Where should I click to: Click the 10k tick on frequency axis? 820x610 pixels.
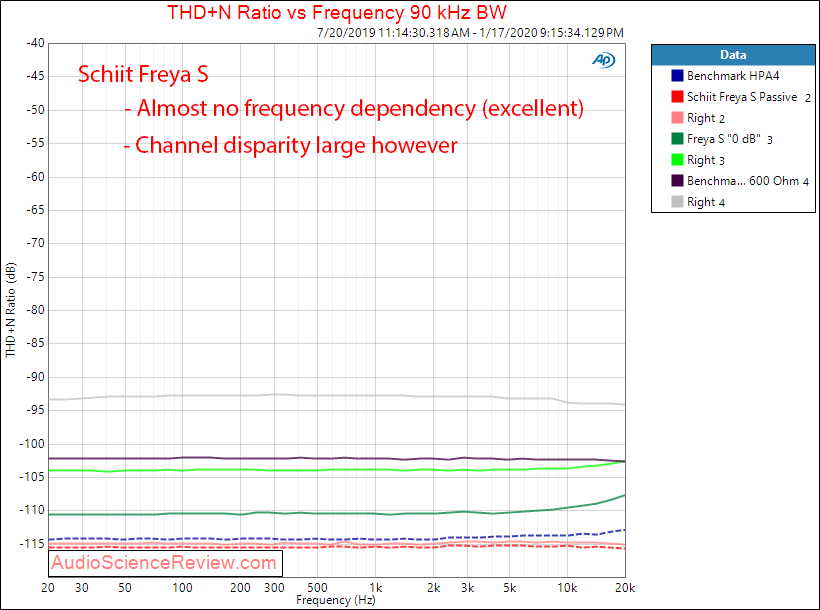click(x=567, y=588)
